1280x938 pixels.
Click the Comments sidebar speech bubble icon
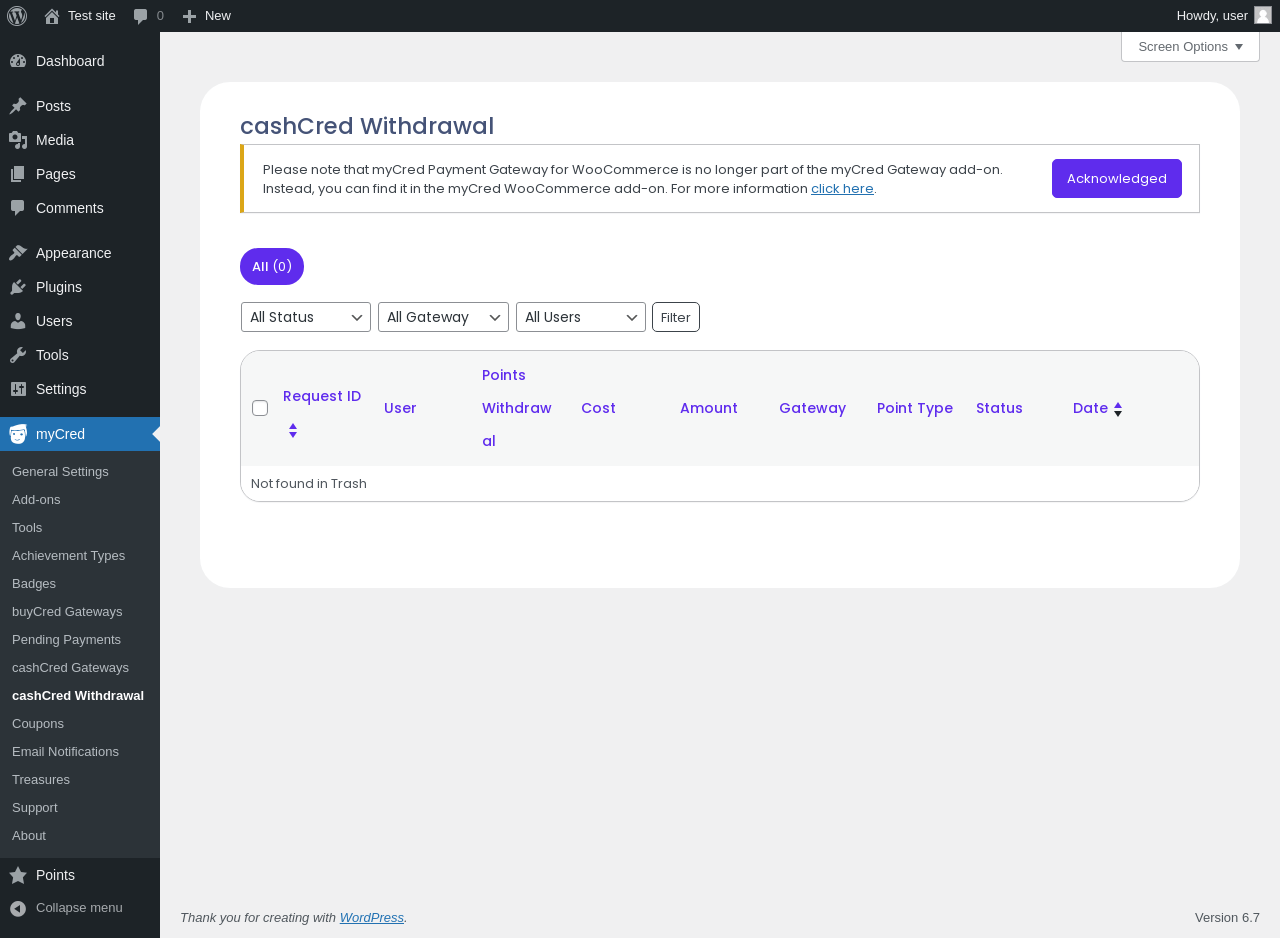tap(18, 208)
